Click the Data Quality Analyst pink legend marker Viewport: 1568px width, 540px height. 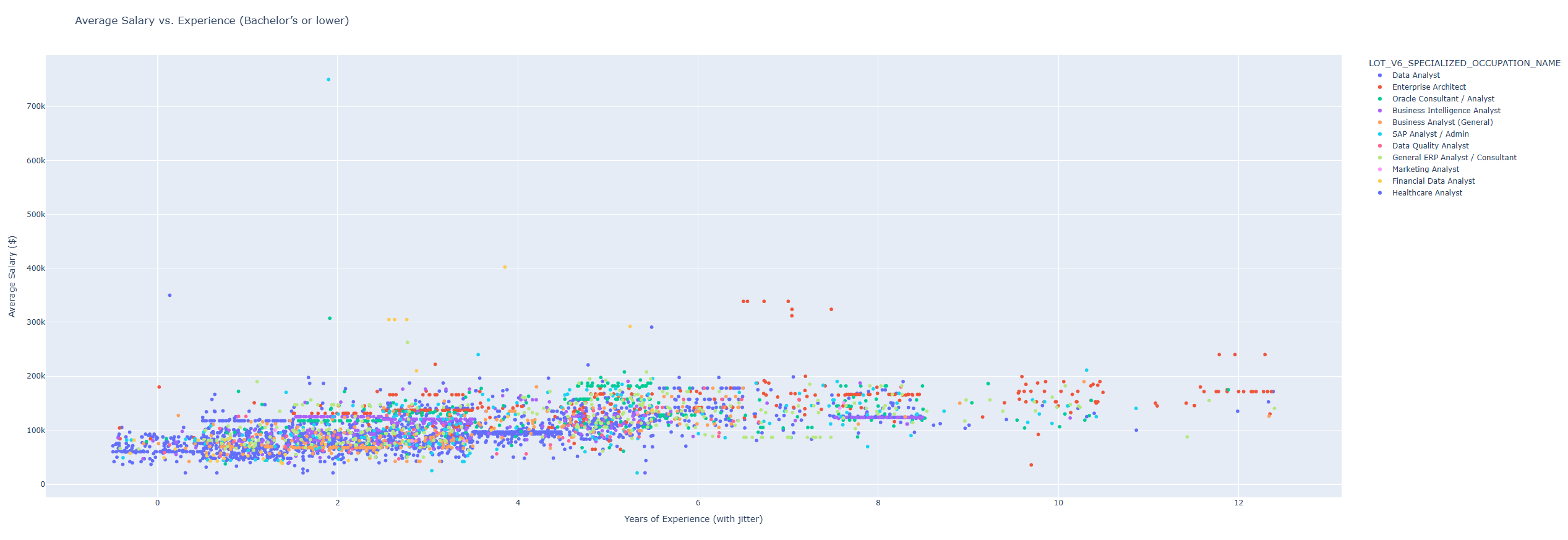(1379, 146)
